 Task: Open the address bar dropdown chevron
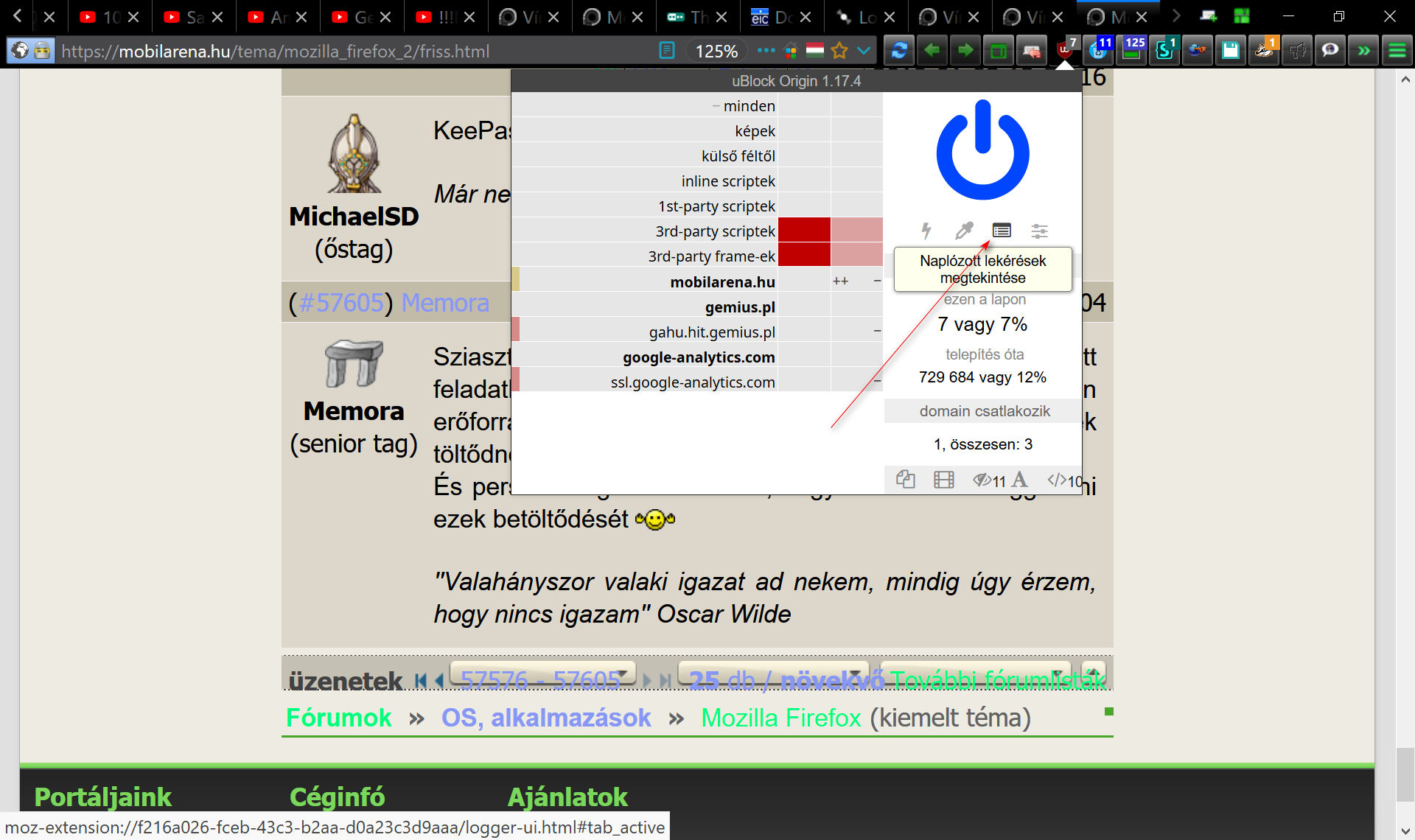click(864, 51)
